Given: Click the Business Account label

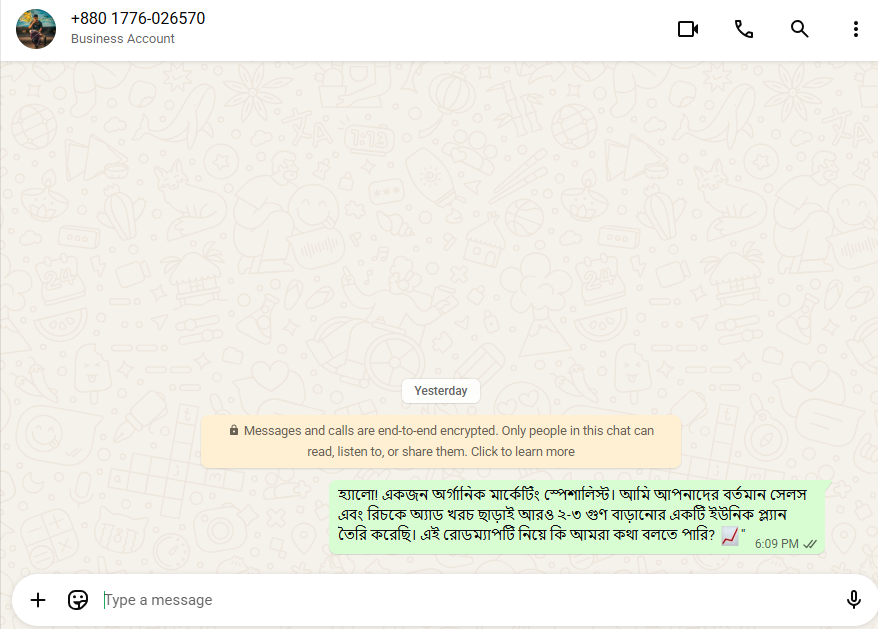Looking at the screenshot, I should pyautogui.click(x=123, y=39).
